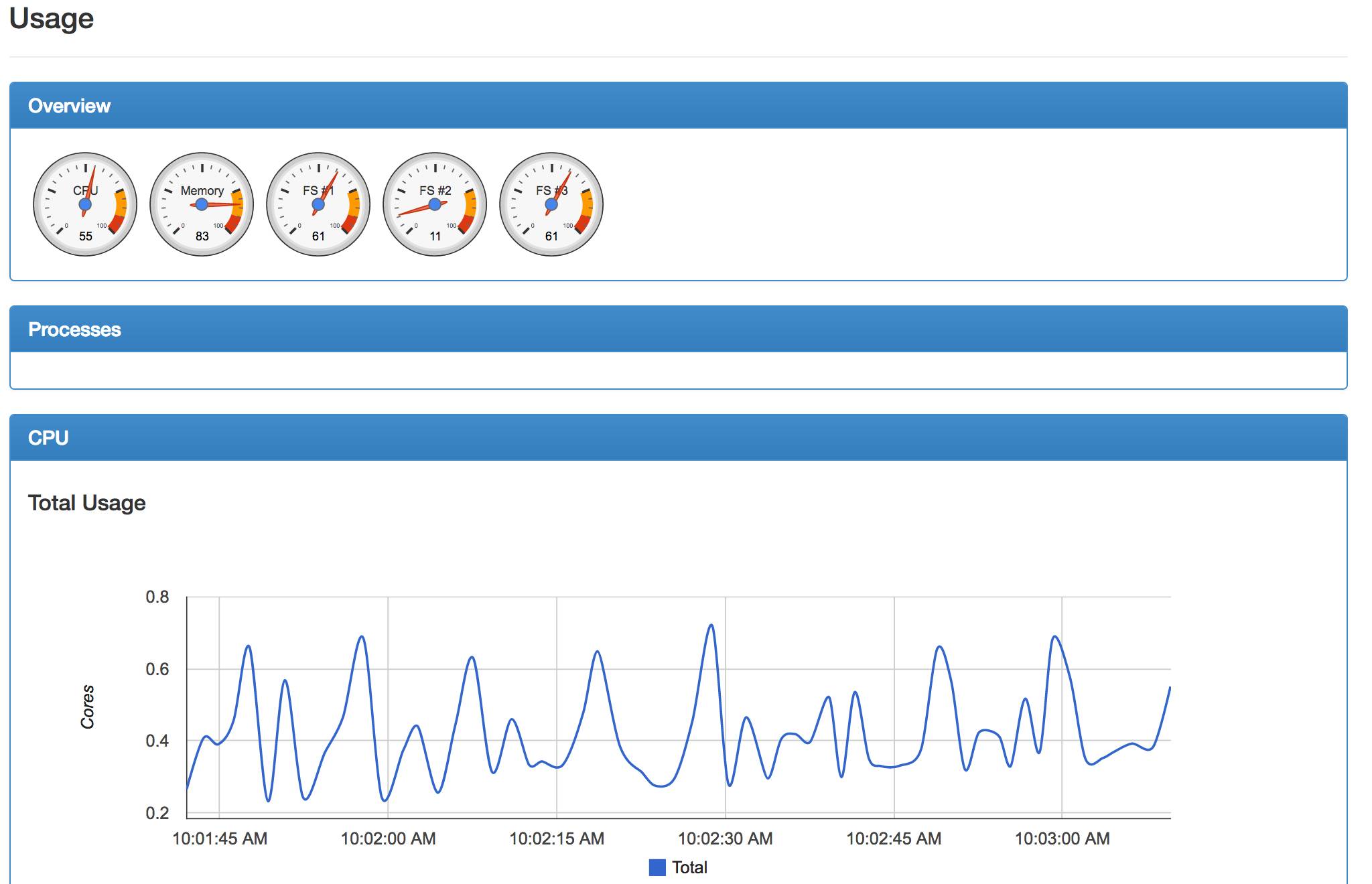Click the CPU panel header
The width and height of the screenshot is (1372, 884).
pyautogui.click(x=48, y=438)
